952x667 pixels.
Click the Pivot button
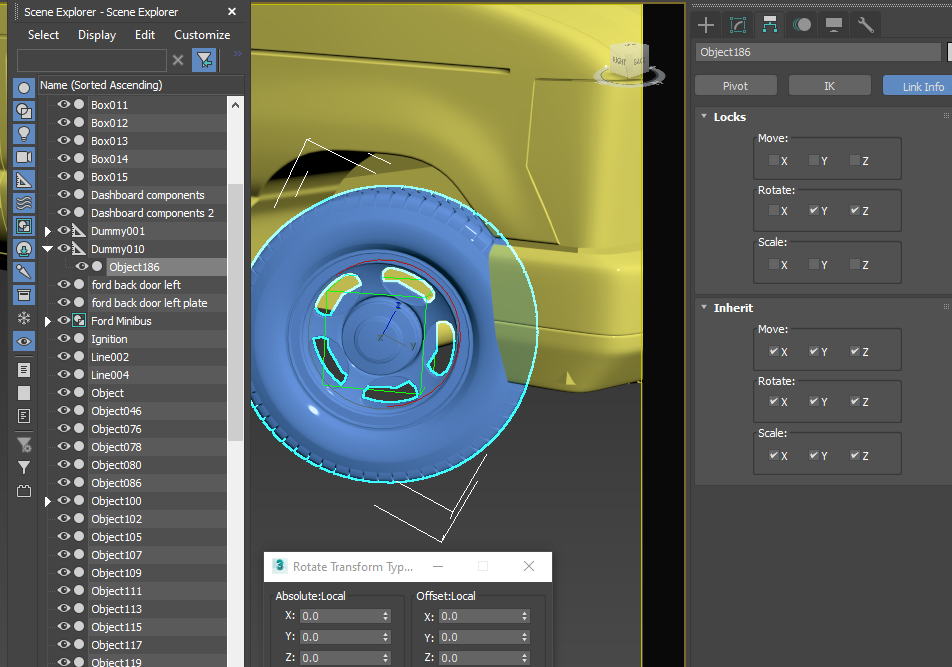point(735,85)
